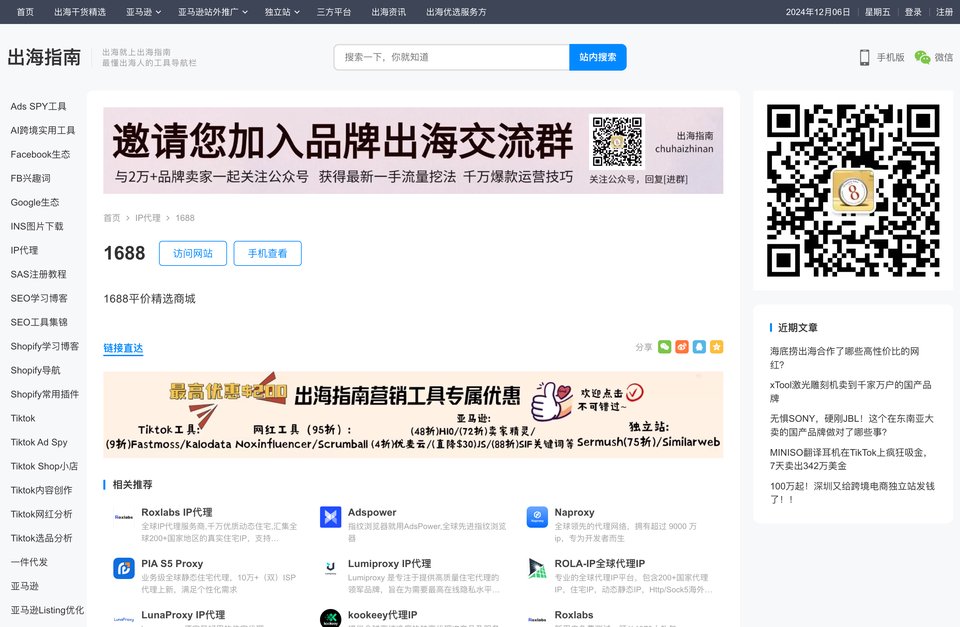Open the Adspower logo icon
Screen dimensions: 960x627
coord(331,517)
